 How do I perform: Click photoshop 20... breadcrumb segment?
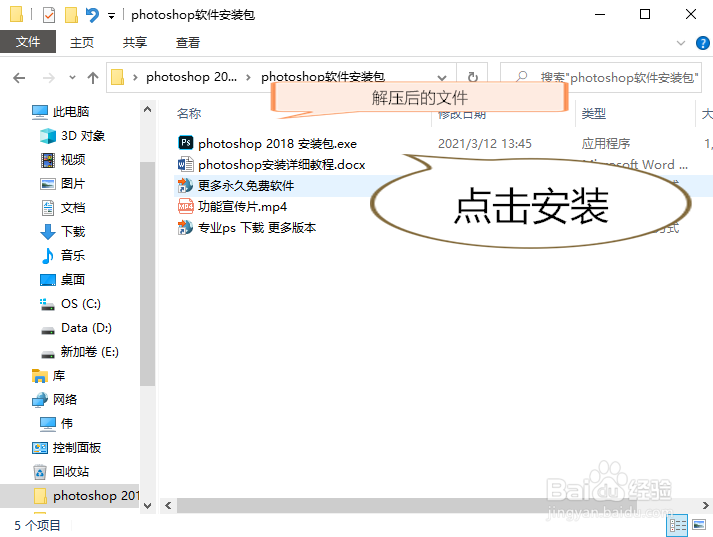tap(191, 77)
